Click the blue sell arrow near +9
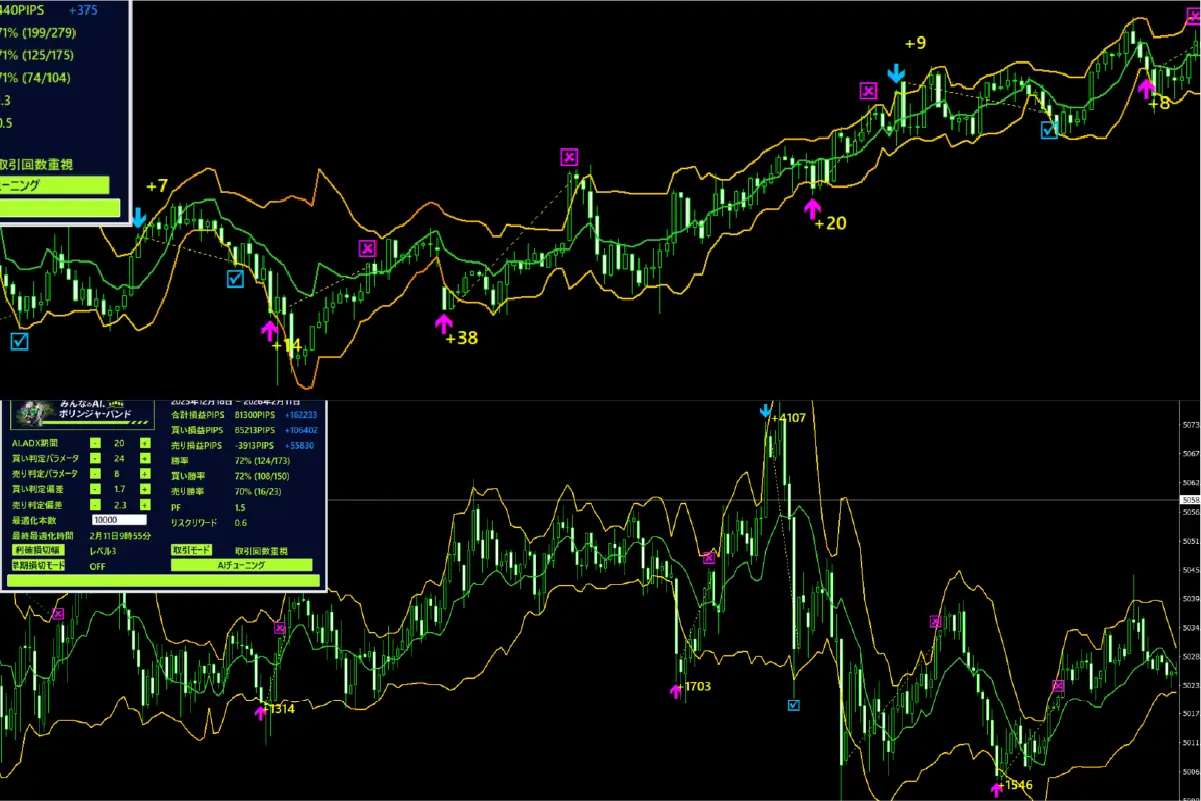 click(897, 74)
